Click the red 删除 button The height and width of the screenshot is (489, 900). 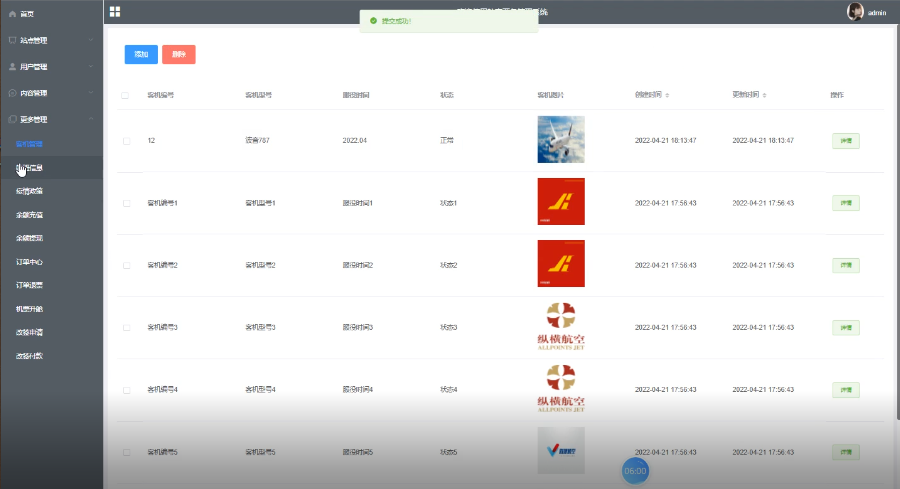click(x=179, y=55)
